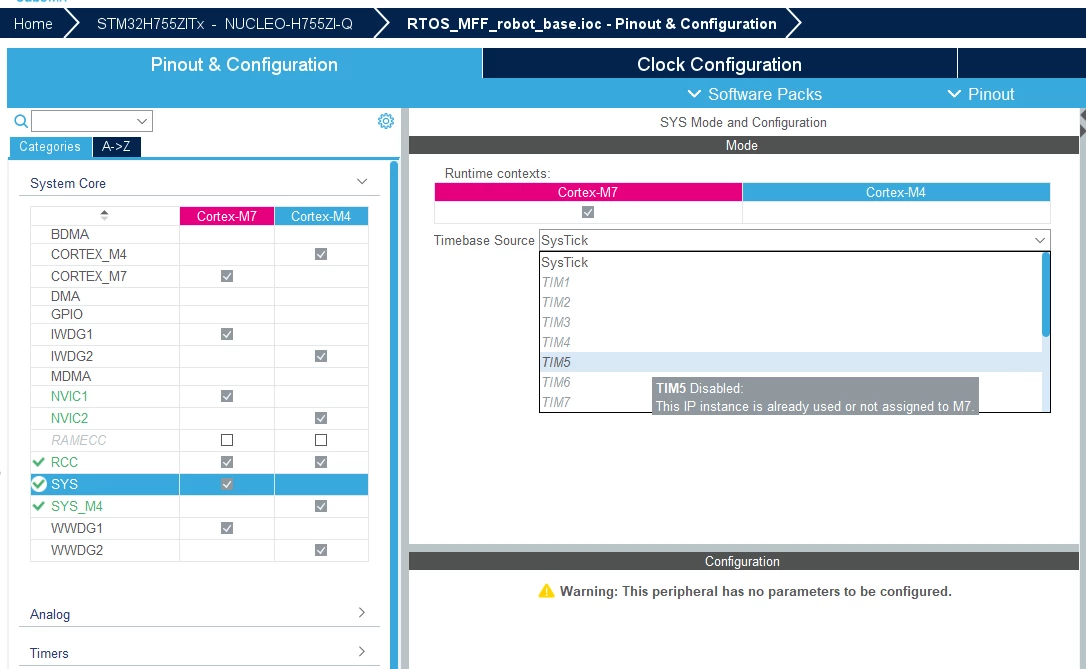The image size is (1086, 669).
Task: Open the Software Packs dropdown
Action: (x=754, y=94)
